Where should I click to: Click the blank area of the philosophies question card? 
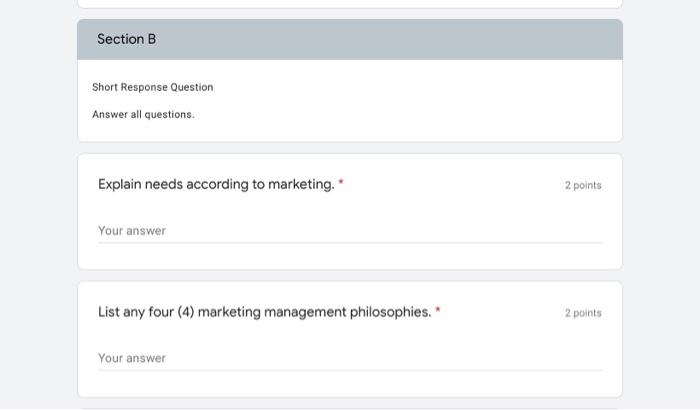450,335
